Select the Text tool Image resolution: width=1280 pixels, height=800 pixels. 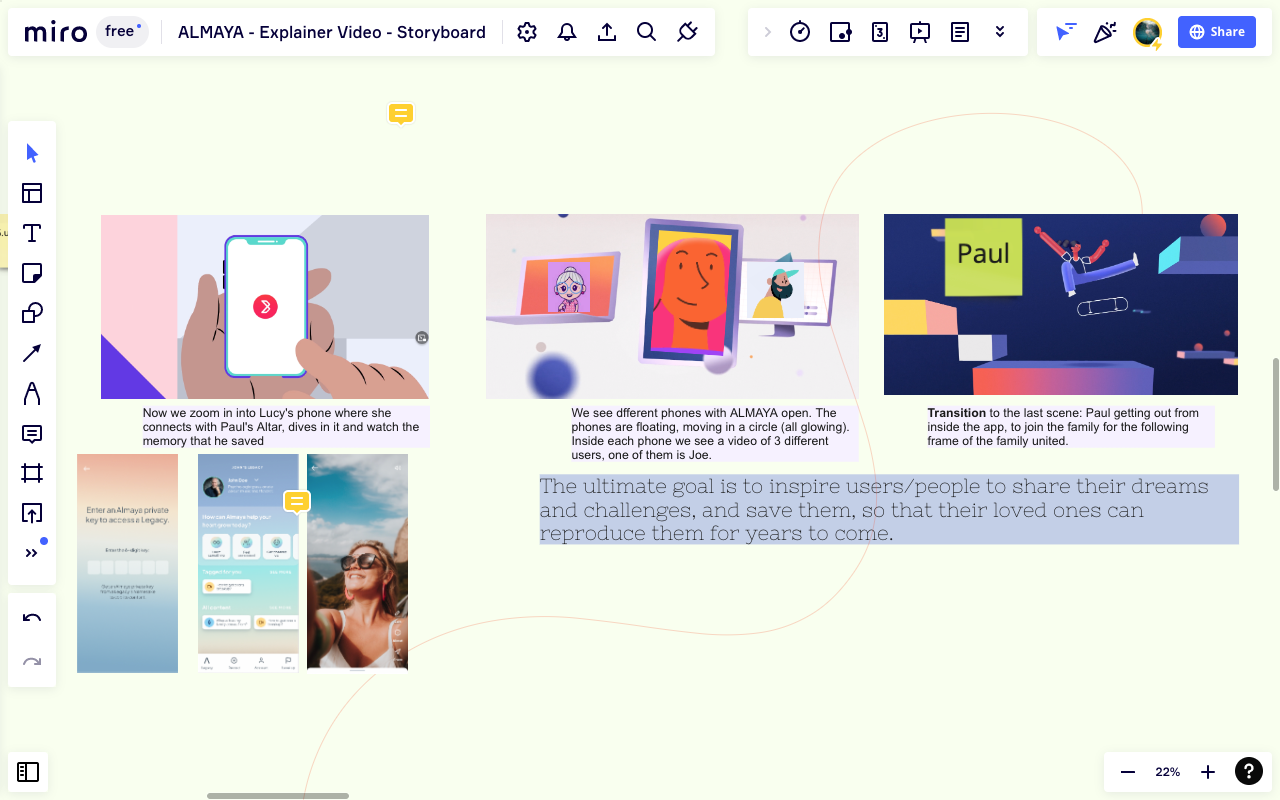click(x=32, y=233)
